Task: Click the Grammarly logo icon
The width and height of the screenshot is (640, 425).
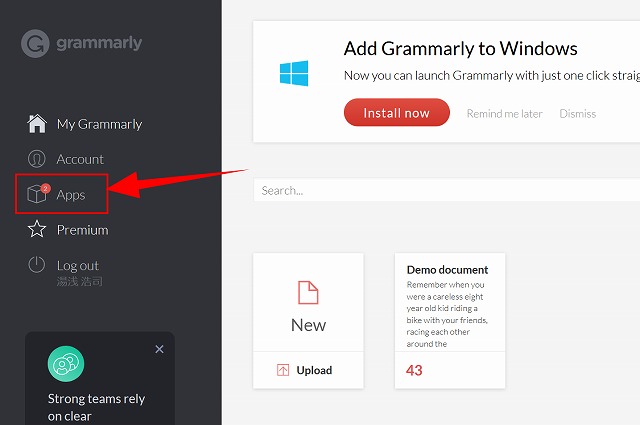Action: pyautogui.click(x=35, y=43)
